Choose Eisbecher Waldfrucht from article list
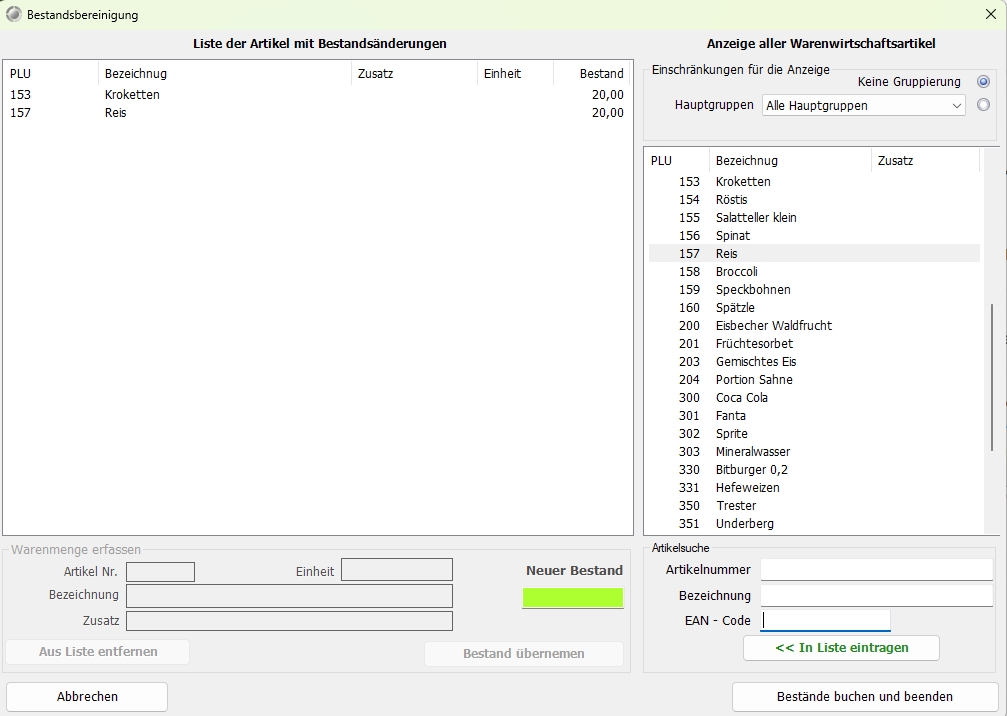The height and width of the screenshot is (716, 1007). [x=773, y=326]
